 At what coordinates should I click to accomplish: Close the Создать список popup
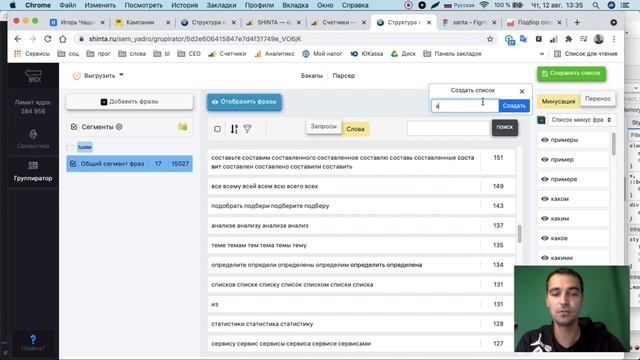click(522, 91)
